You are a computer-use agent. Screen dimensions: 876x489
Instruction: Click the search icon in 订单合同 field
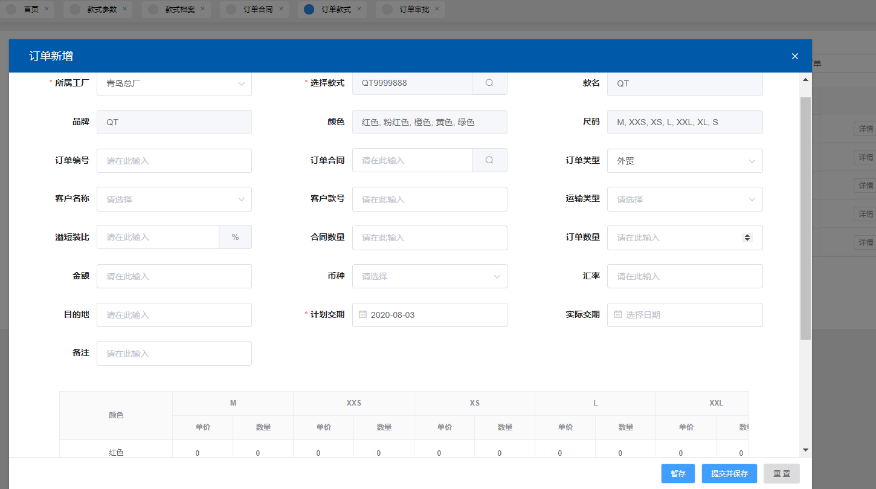pos(489,160)
